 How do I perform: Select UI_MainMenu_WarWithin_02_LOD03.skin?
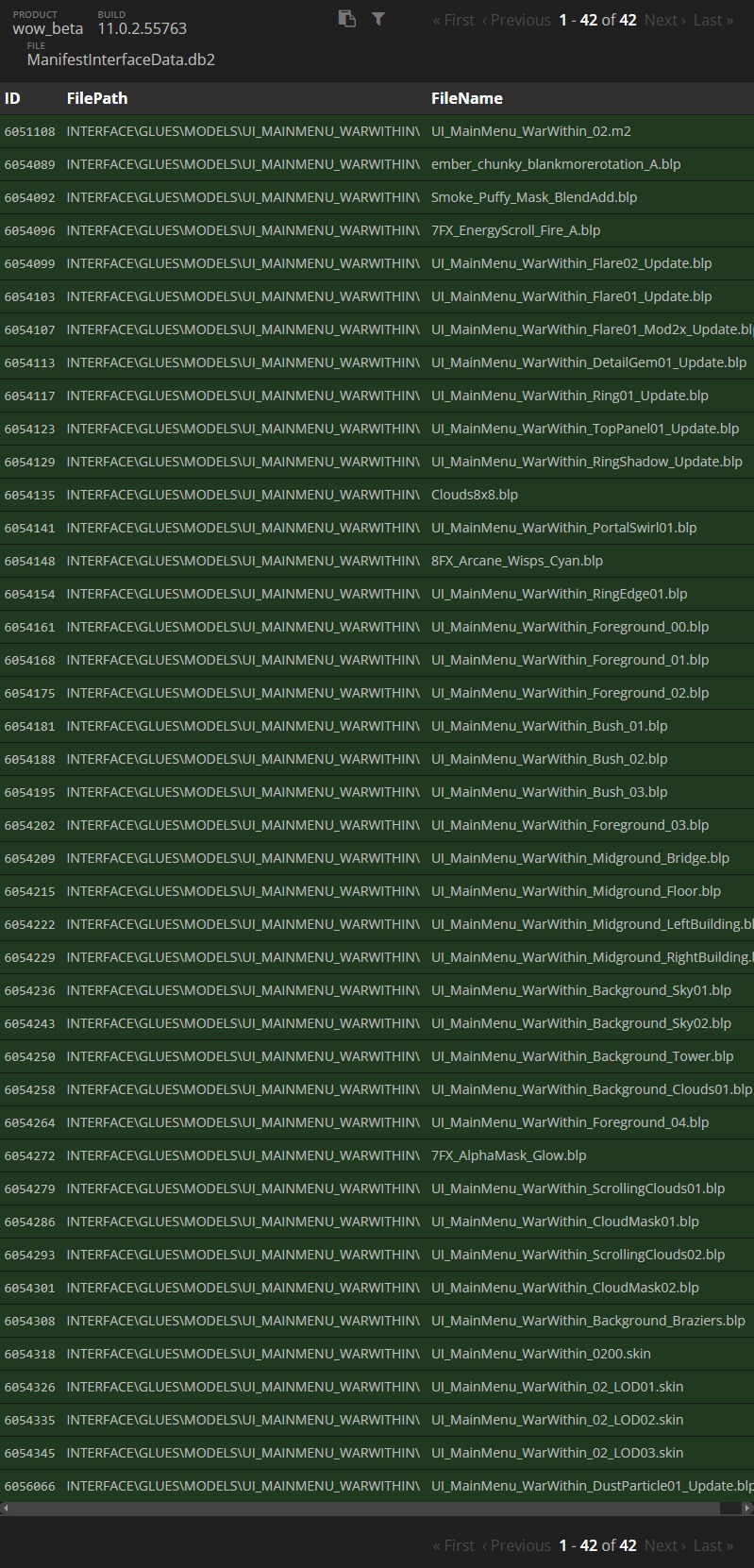click(x=558, y=1453)
